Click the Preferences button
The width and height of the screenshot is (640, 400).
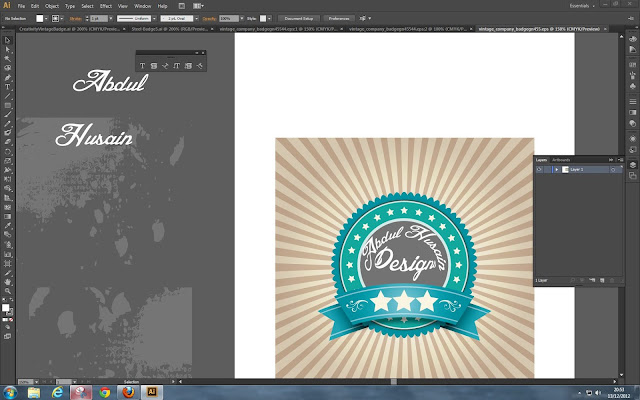[339, 18]
